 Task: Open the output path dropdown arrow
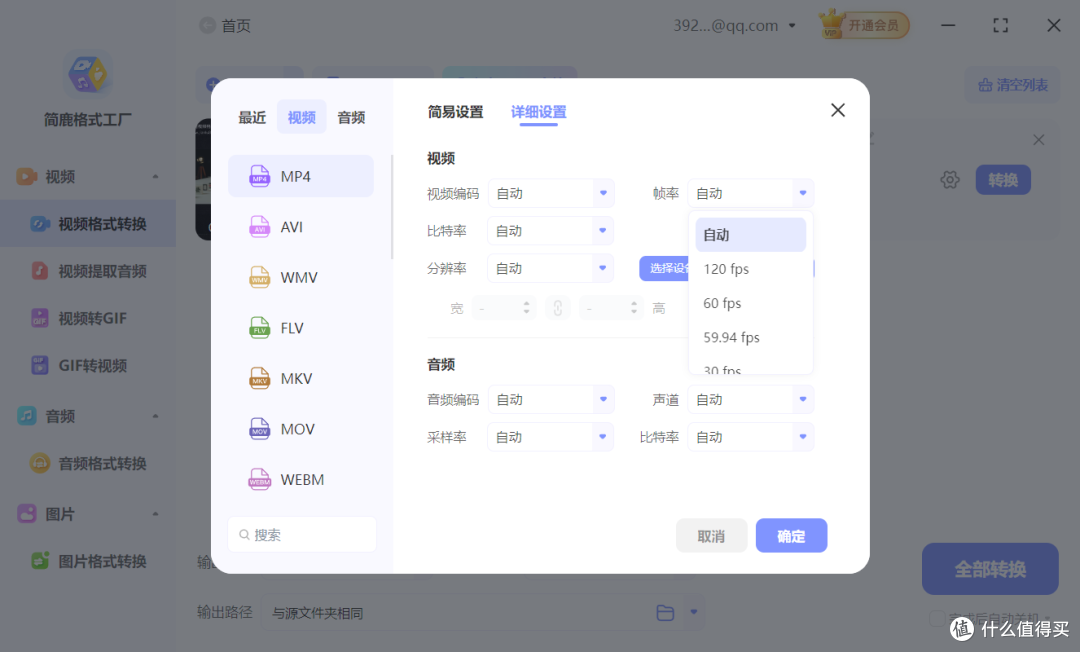tap(694, 612)
